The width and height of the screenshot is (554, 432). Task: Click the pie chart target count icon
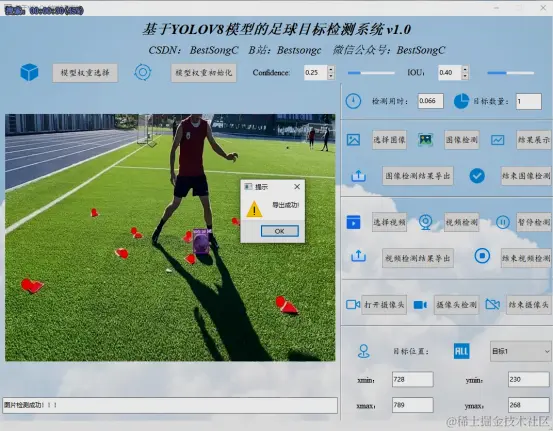[461, 101]
